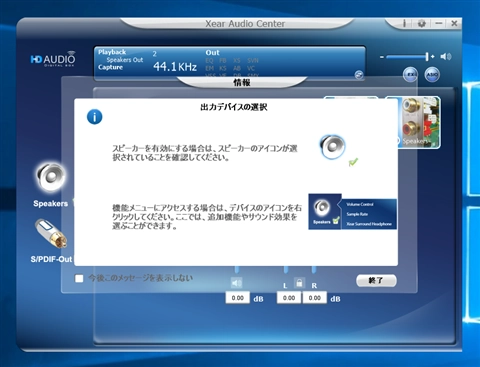Click the 出力デバイスの選択 heading

click(234, 107)
